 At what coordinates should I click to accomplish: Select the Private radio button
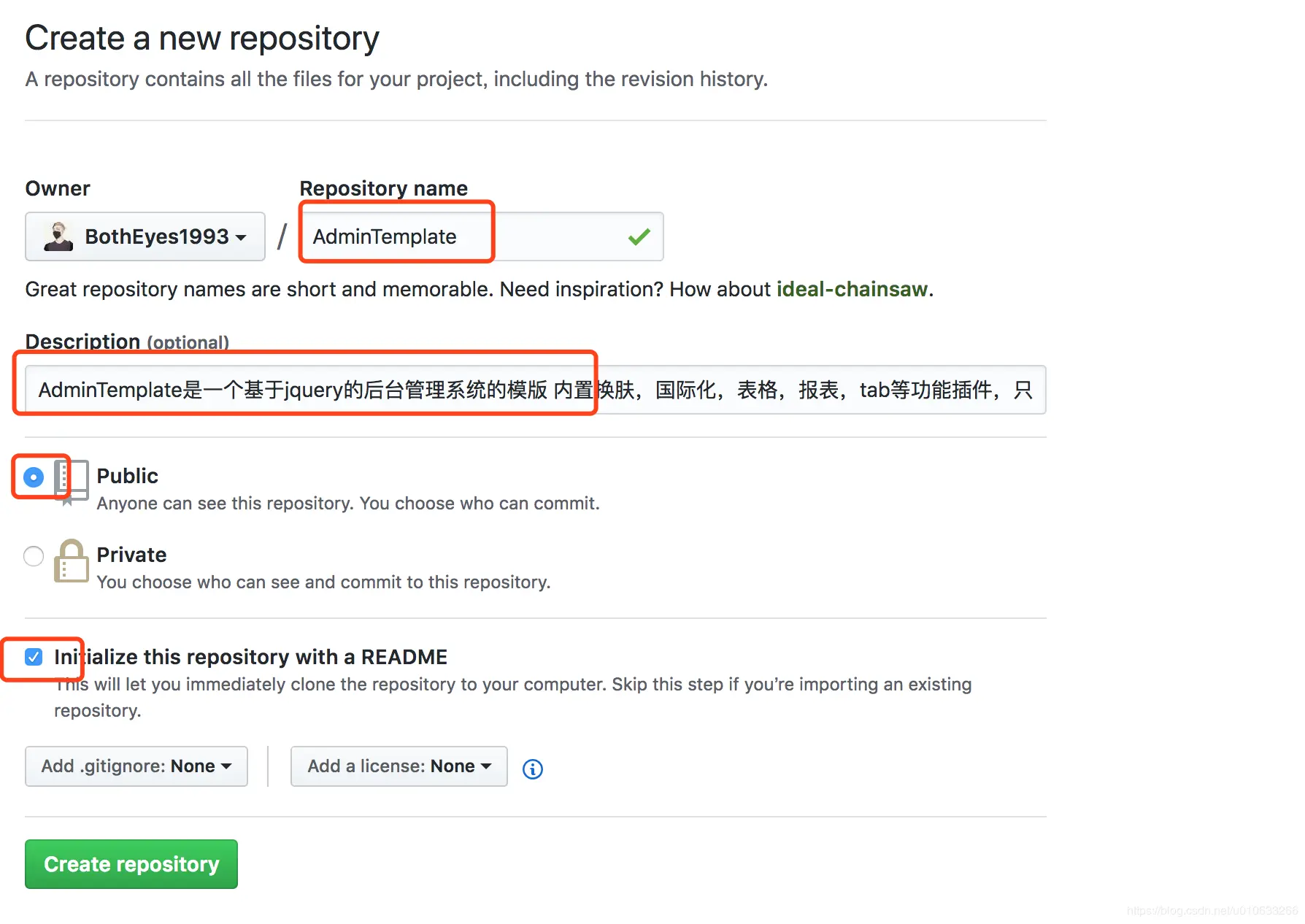(34, 556)
